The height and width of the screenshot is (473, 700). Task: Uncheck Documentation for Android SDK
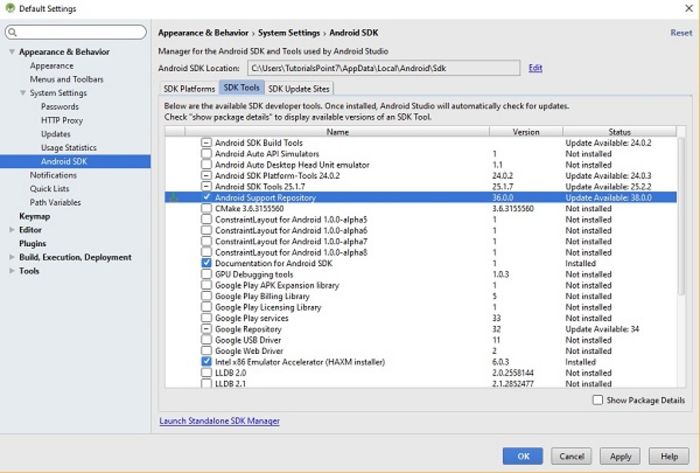[206, 264]
